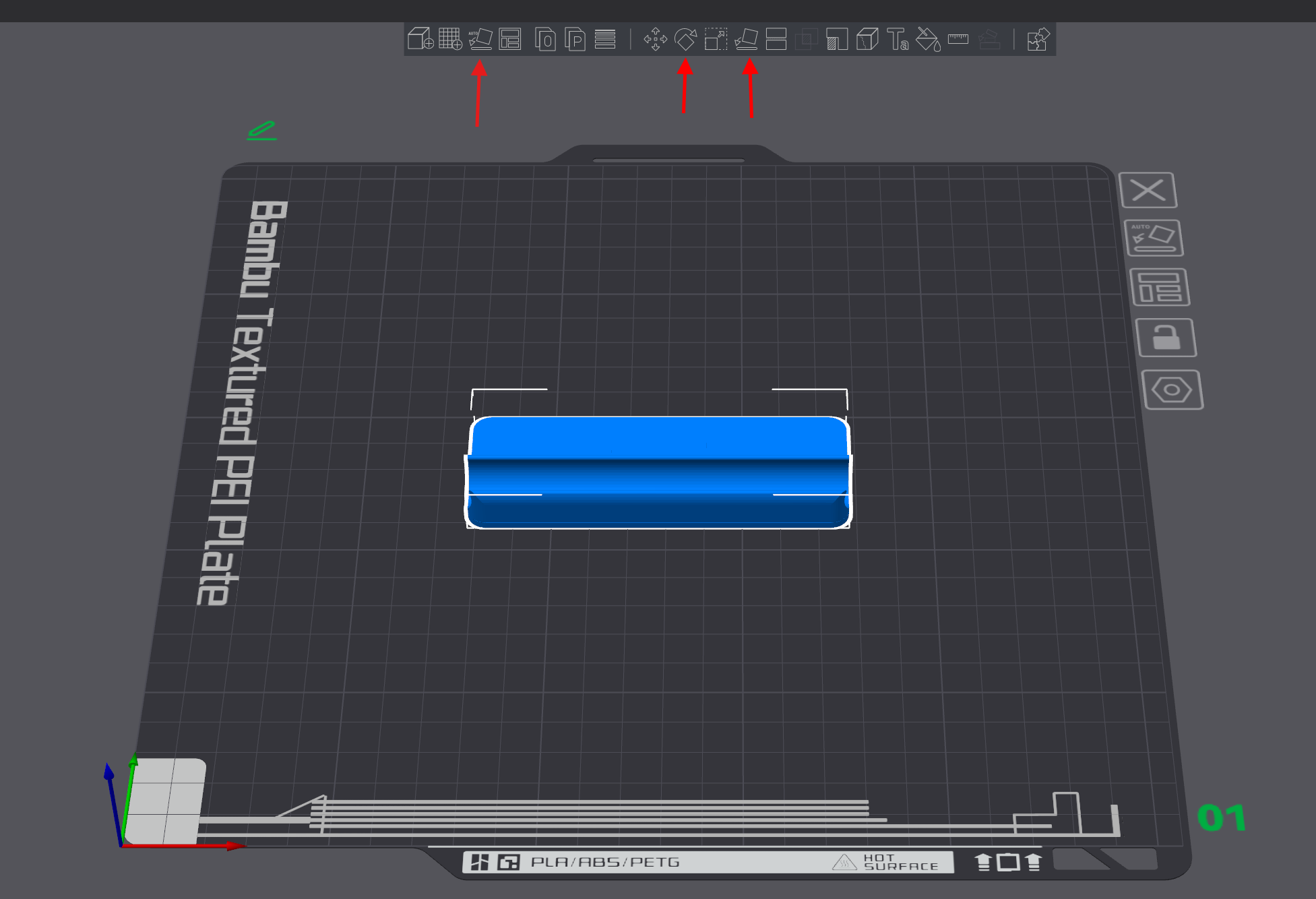
Task: Click the Auto orient toolbar icon
Action: coord(480,39)
